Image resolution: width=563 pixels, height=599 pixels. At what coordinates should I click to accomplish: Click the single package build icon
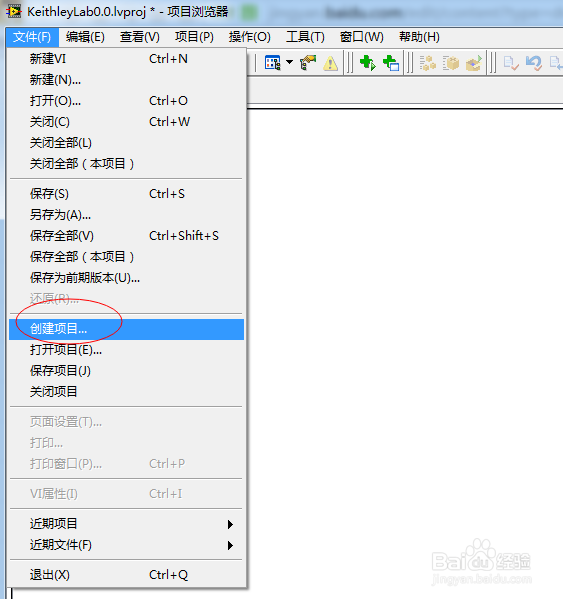pos(451,63)
